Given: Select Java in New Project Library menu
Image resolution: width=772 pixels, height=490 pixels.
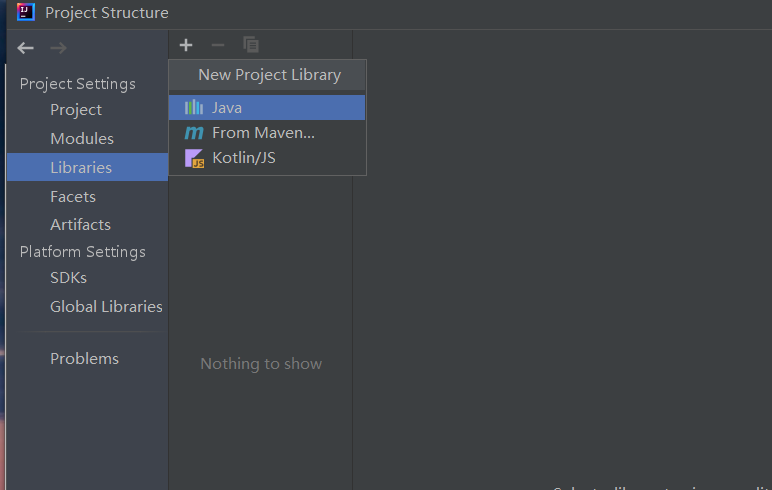Looking at the screenshot, I should tap(267, 107).
